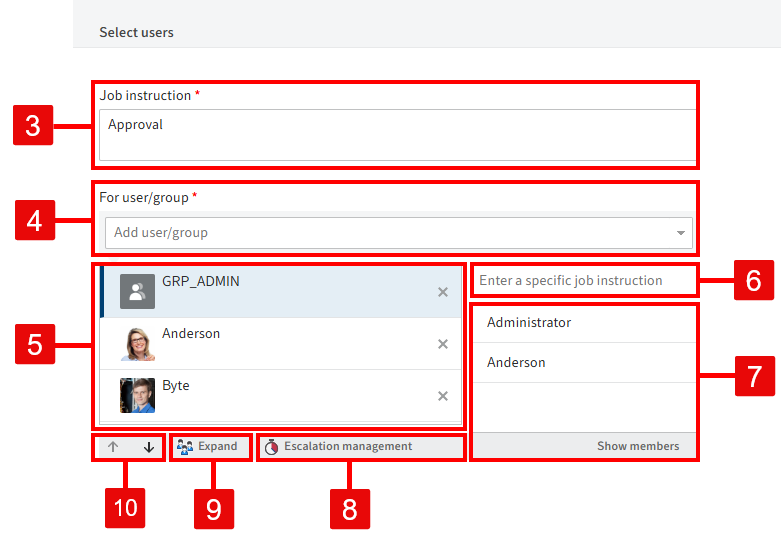Select the Byte row in user list

click(x=280, y=396)
